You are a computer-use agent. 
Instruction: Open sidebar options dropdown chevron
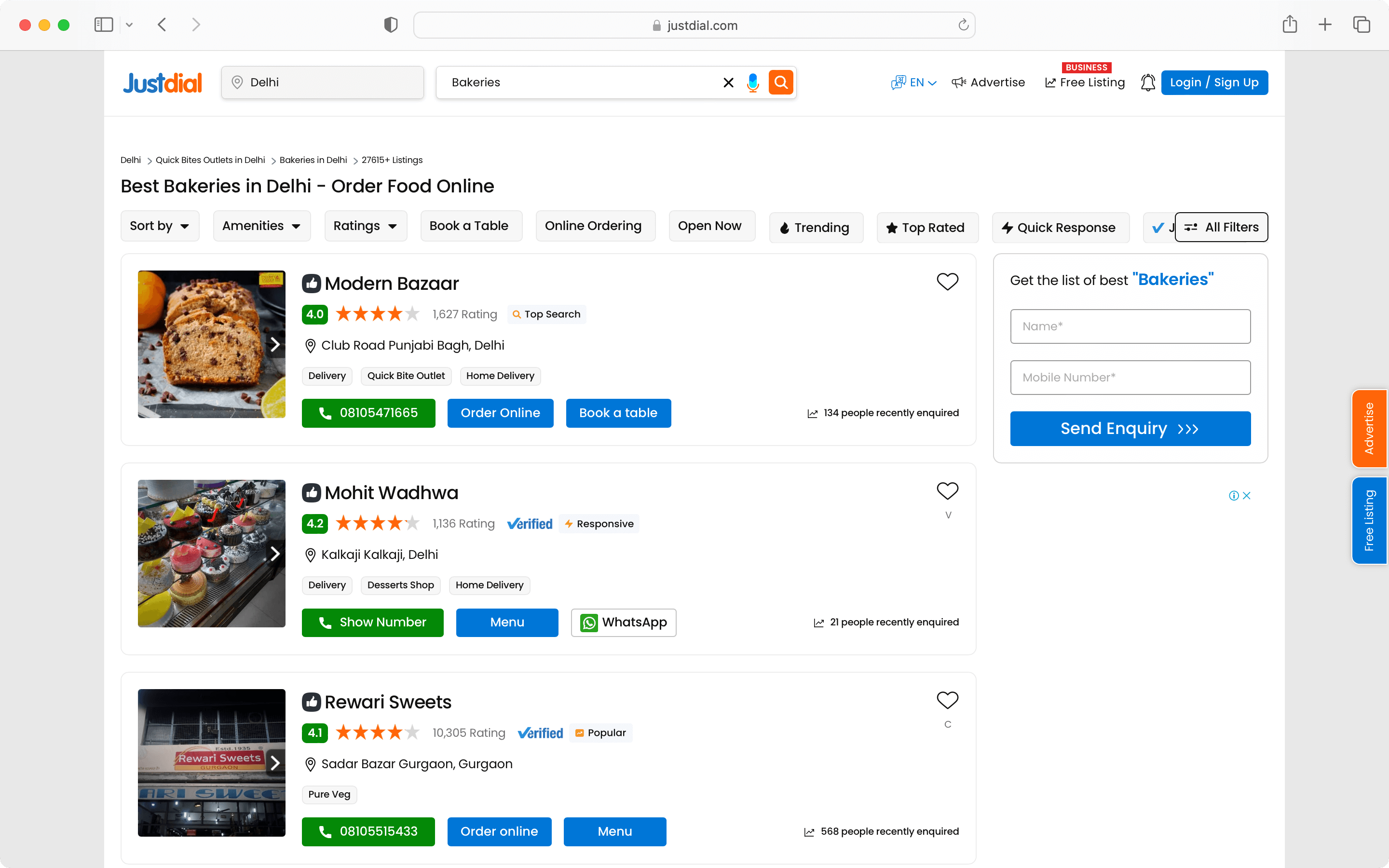tap(129, 25)
